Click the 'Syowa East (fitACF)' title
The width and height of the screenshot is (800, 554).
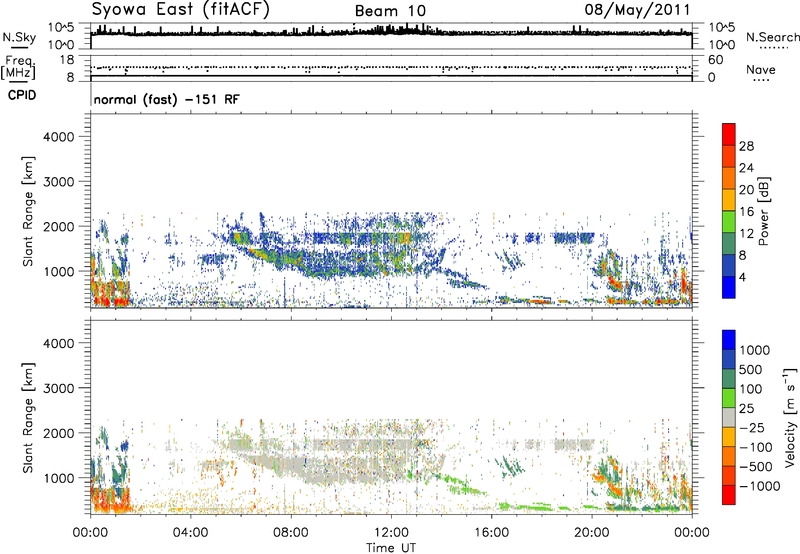click(x=180, y=9)
